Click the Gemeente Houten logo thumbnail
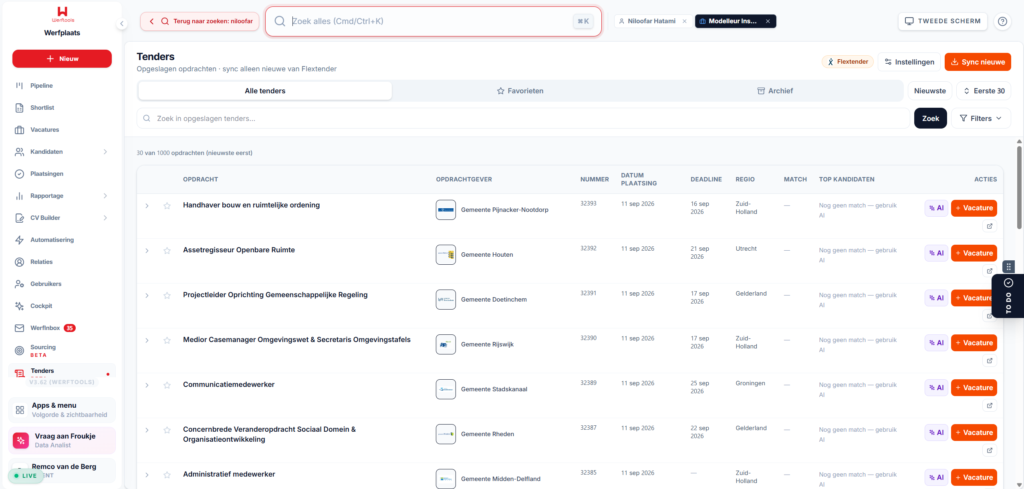The width and height of the screenshot is (1024, 489). 445,254
